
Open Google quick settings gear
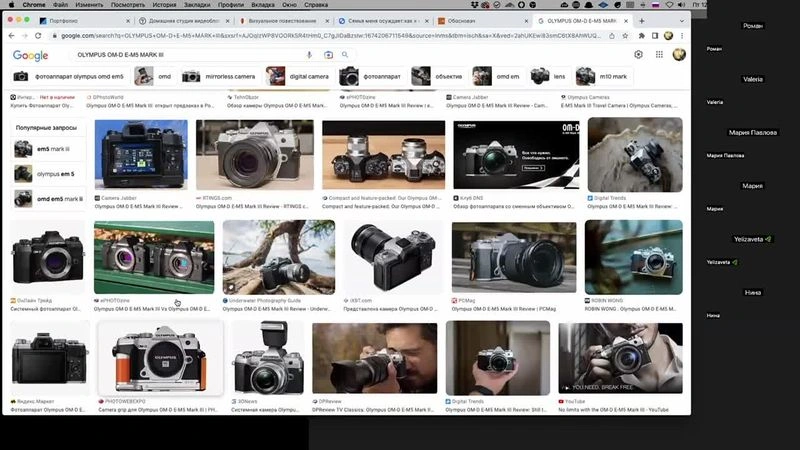pyautogui.click(x=638, y=55)
